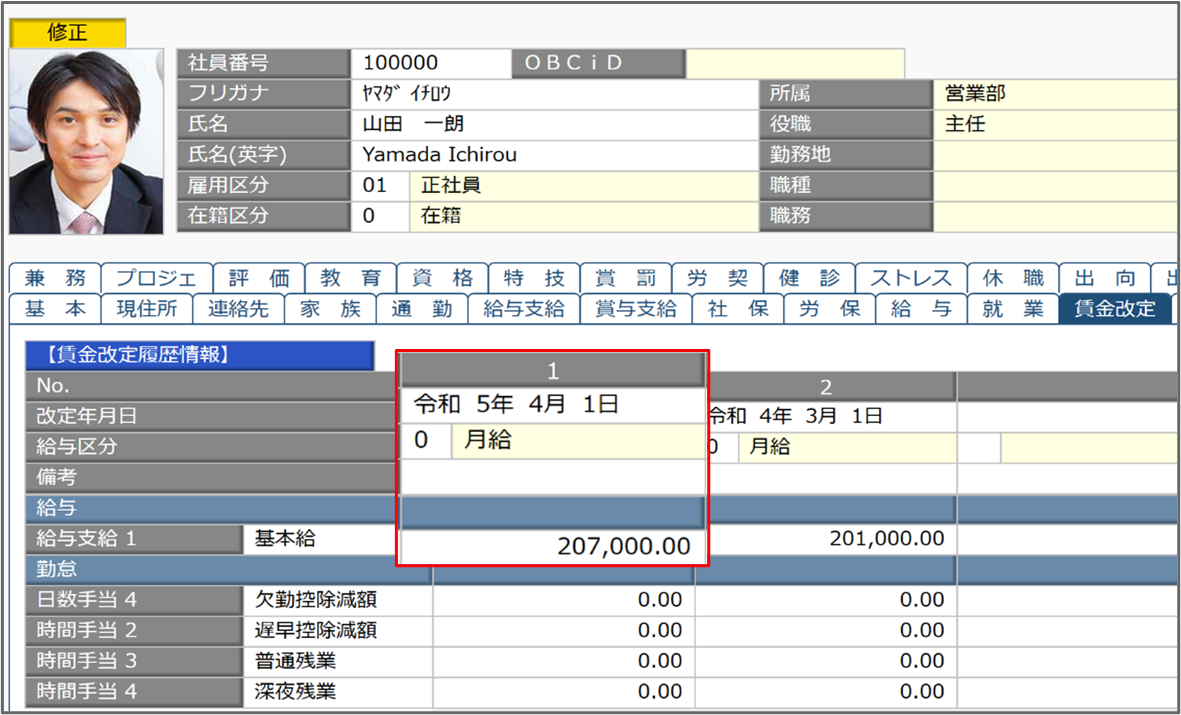
Task: Open the 健診 tab
Action: (810, 278)
